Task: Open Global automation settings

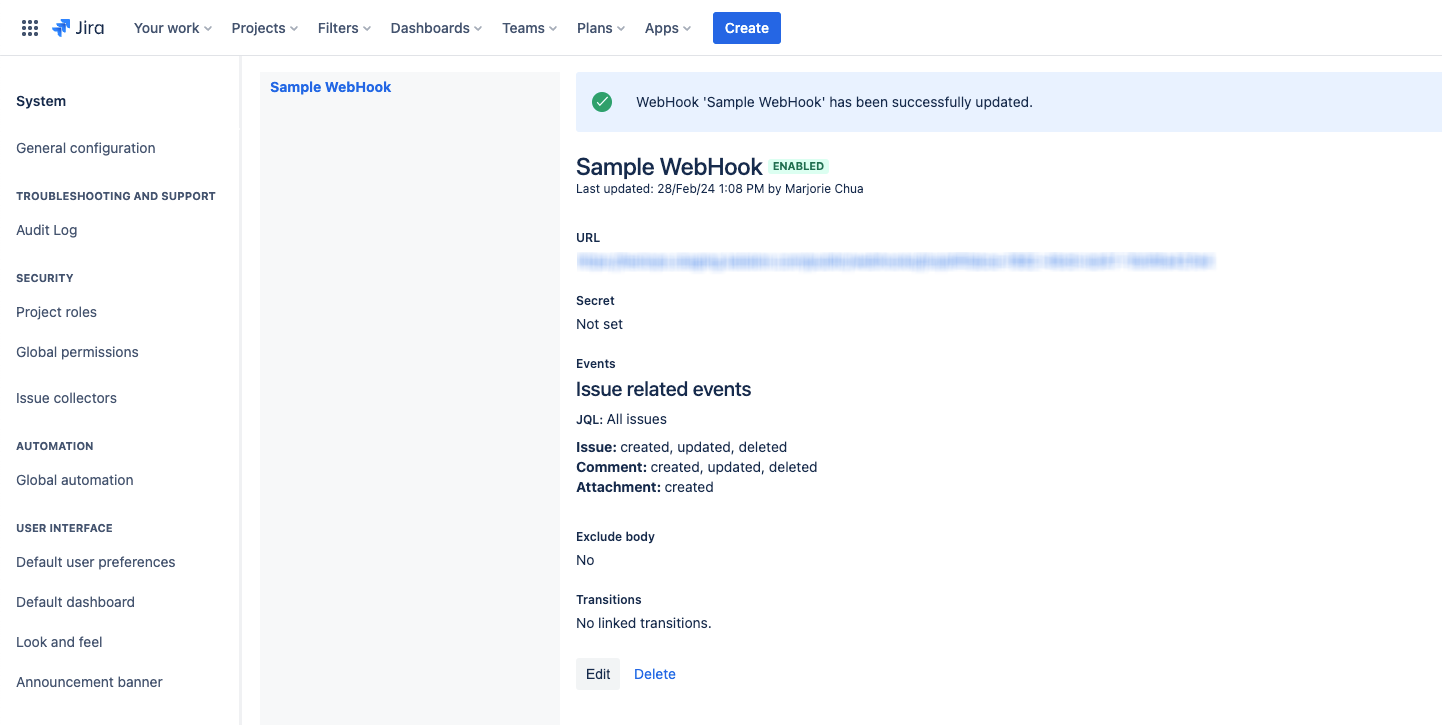Action: coord(74,480)
